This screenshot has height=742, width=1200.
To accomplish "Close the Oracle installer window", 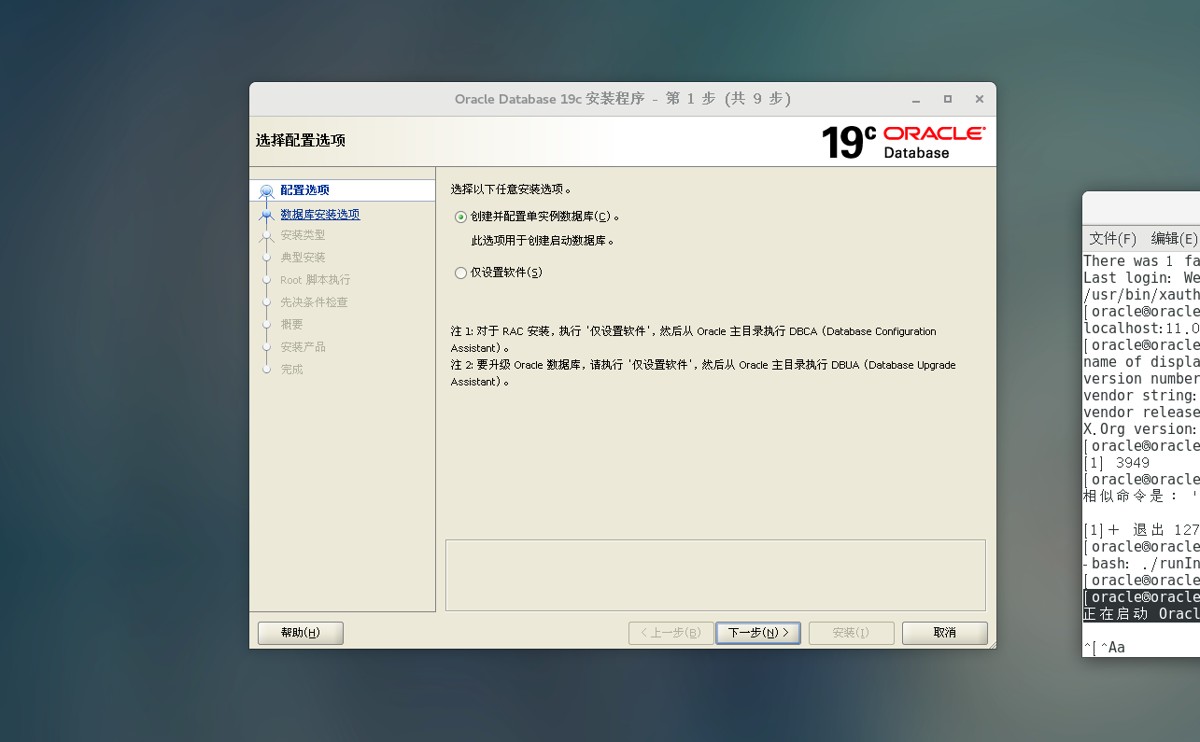I will [979, 99].
